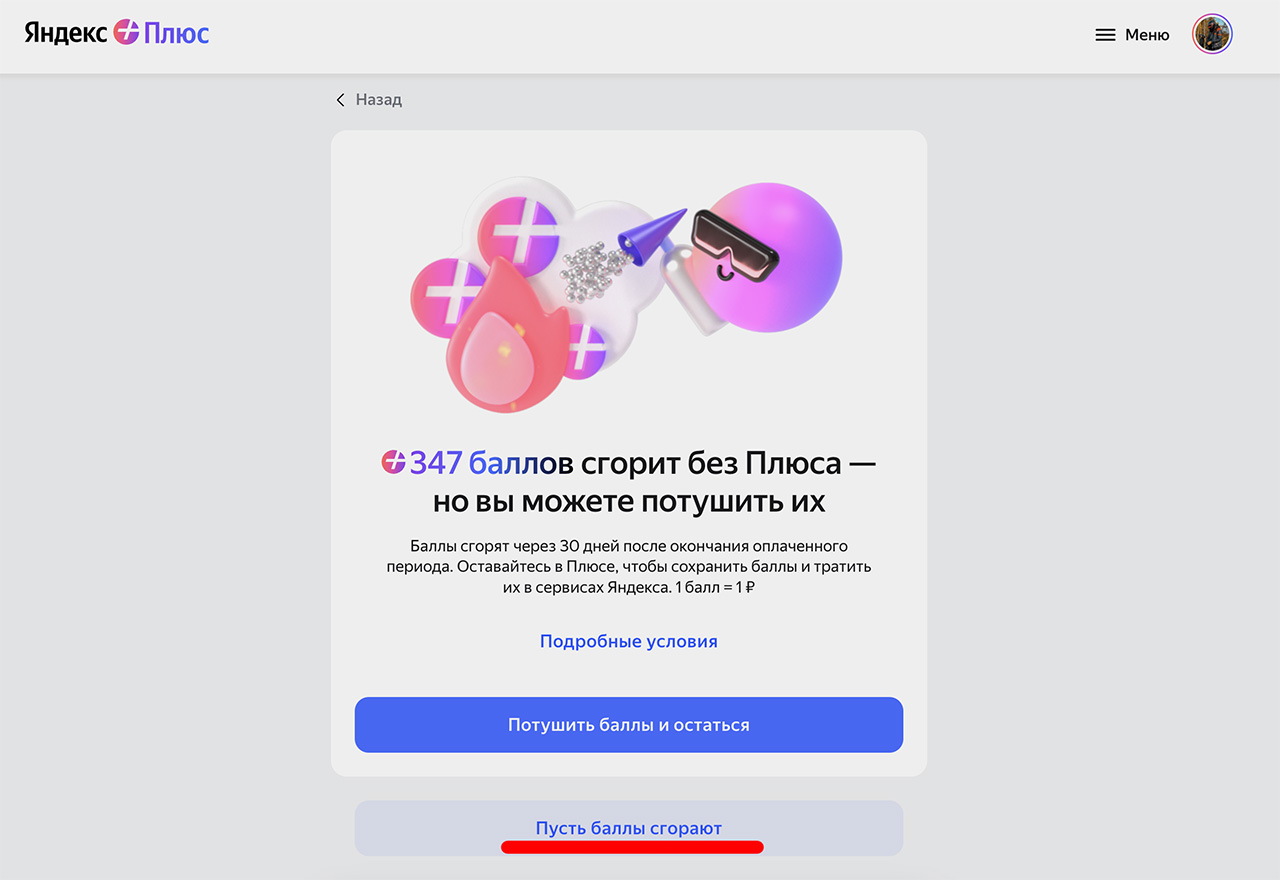Open the Меню label in header
The width and height of the screenshot is (1280, 880).
pos(1147,35)
